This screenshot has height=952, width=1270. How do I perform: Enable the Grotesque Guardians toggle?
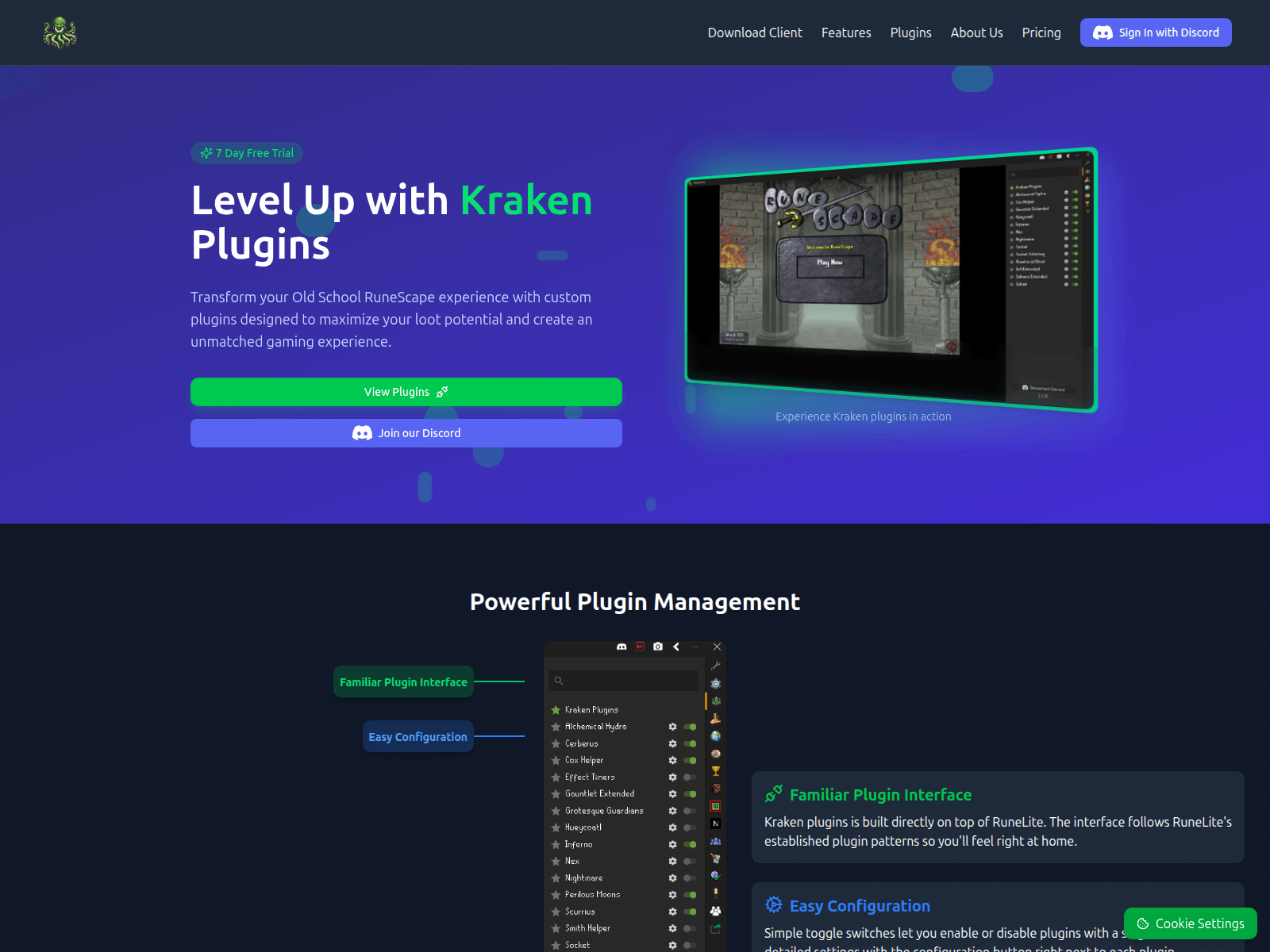690,811
